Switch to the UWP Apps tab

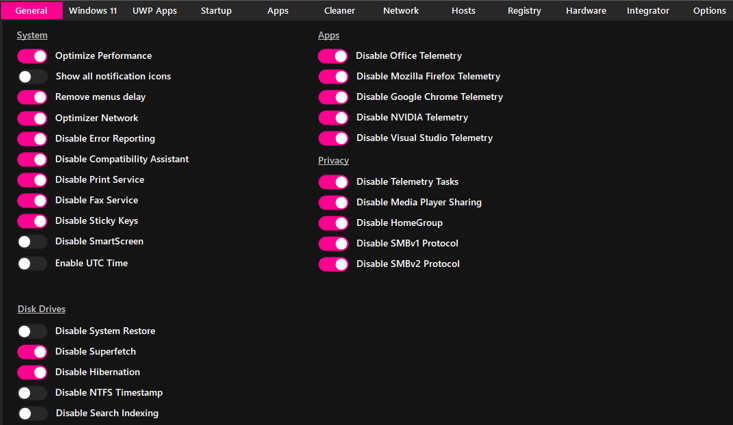154,11
